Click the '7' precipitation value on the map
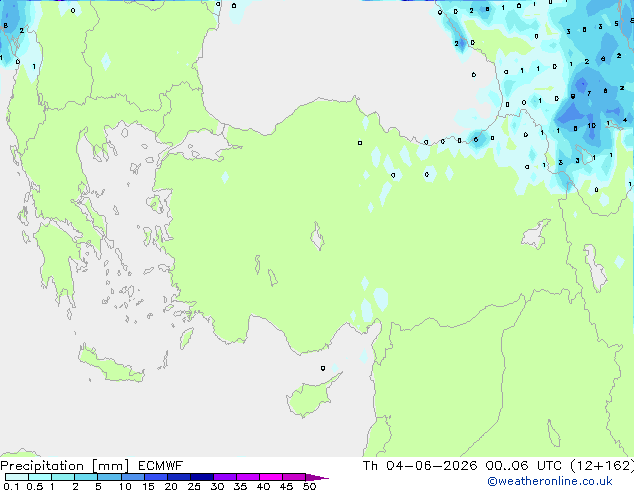This screenshot has width=634, height=490. click(589, 93)
